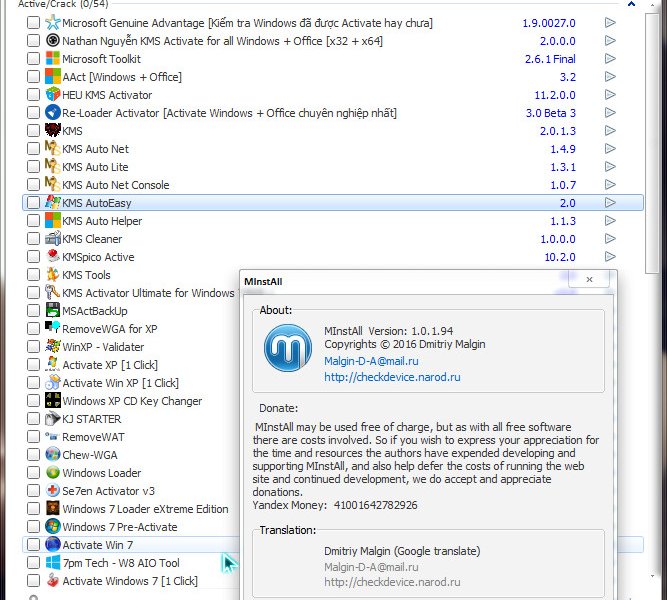Image resolution: width=667 pixels, height=600 pixels.
Task: Click the KMS Tools icon
Action: [53, 274]
